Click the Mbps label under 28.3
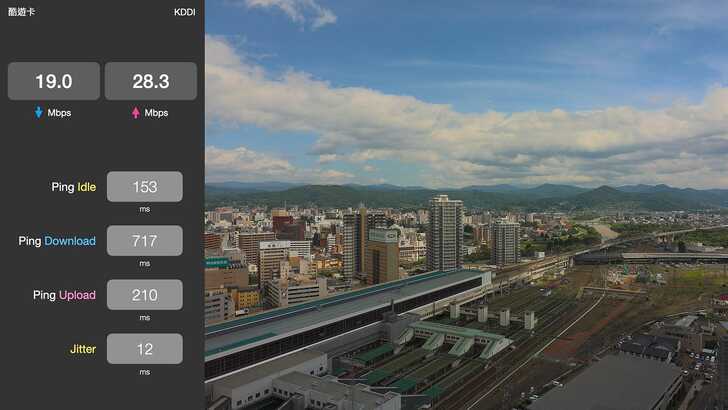 pyautogui.click(x=156, y=113)
